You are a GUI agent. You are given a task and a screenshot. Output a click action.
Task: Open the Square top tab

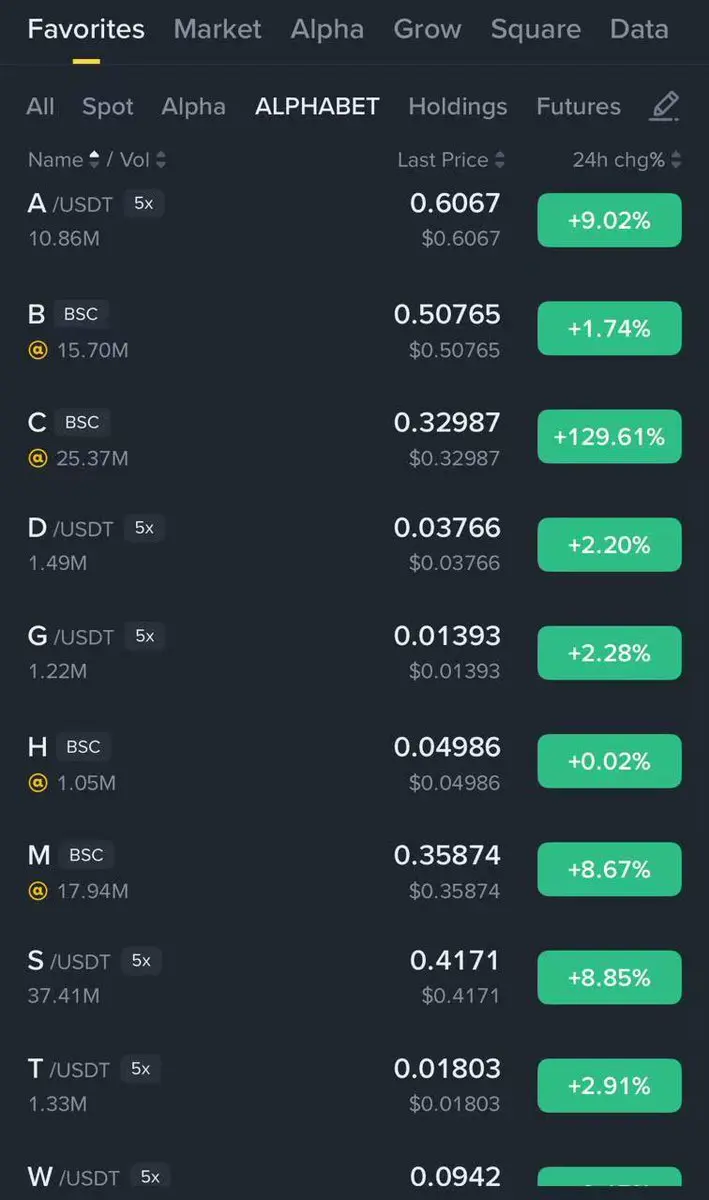click(535, 29)
